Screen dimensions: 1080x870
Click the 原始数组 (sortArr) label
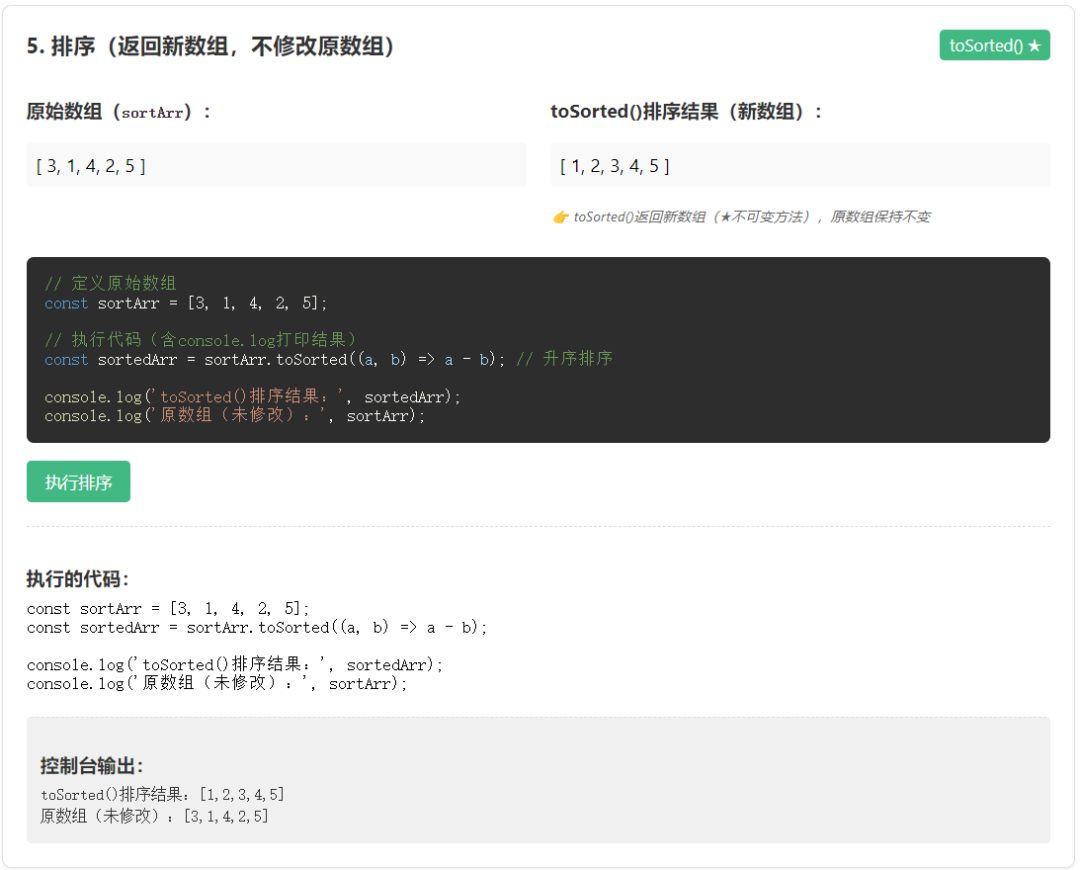(x=118, y=112)
